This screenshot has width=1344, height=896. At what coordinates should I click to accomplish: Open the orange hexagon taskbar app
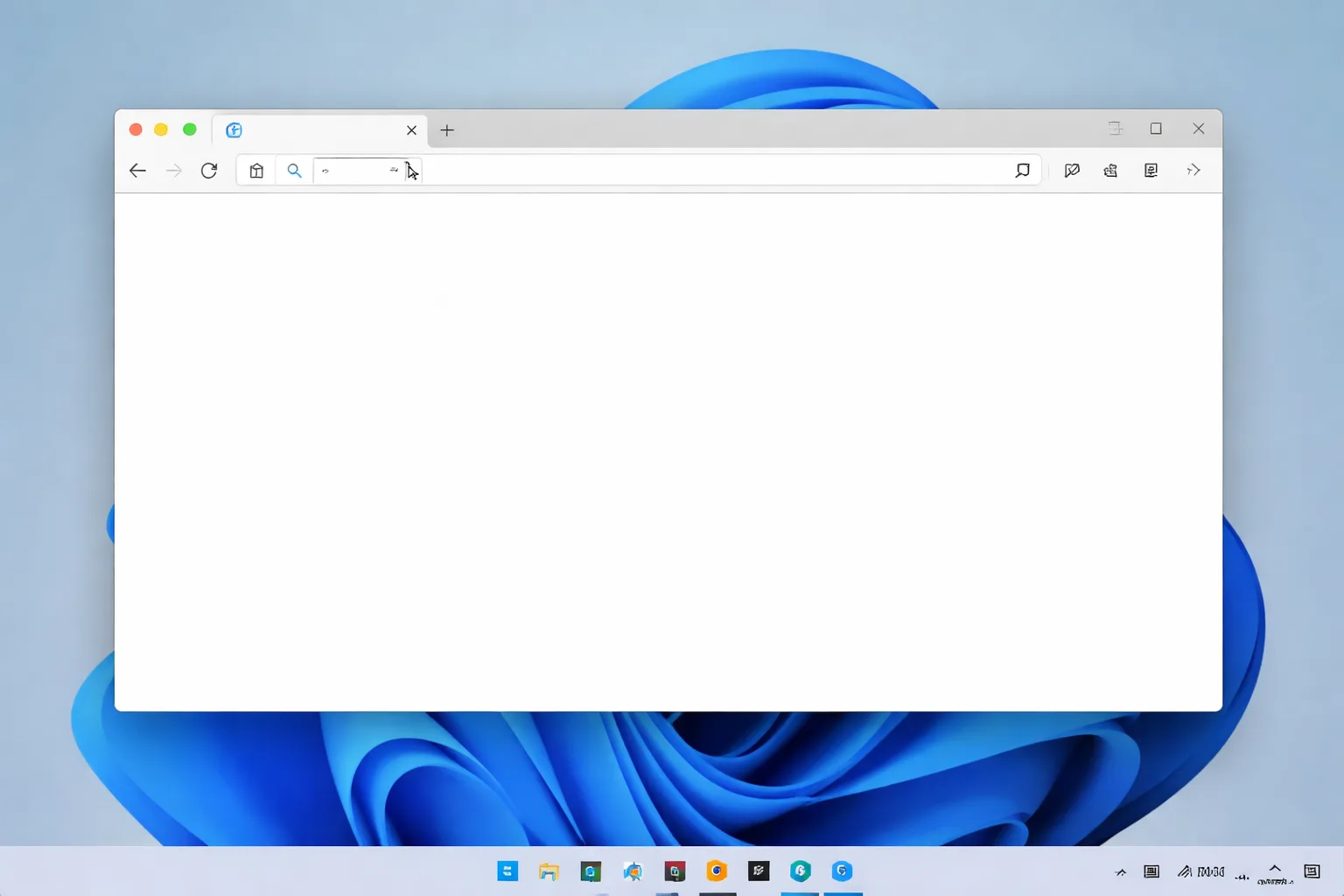tap(717, 871)
